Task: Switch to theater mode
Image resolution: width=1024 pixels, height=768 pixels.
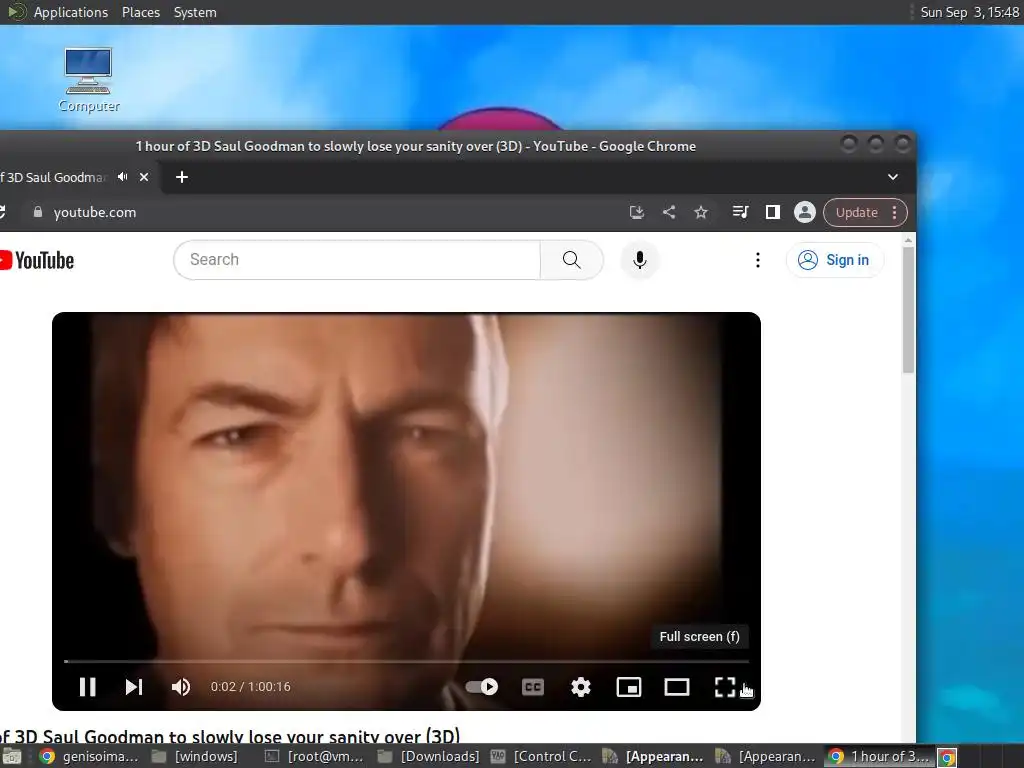Action: (x=677, y=687)
